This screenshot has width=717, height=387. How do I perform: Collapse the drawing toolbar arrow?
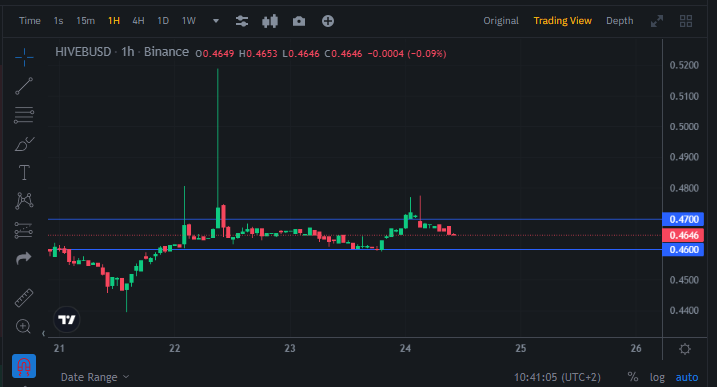43,333
